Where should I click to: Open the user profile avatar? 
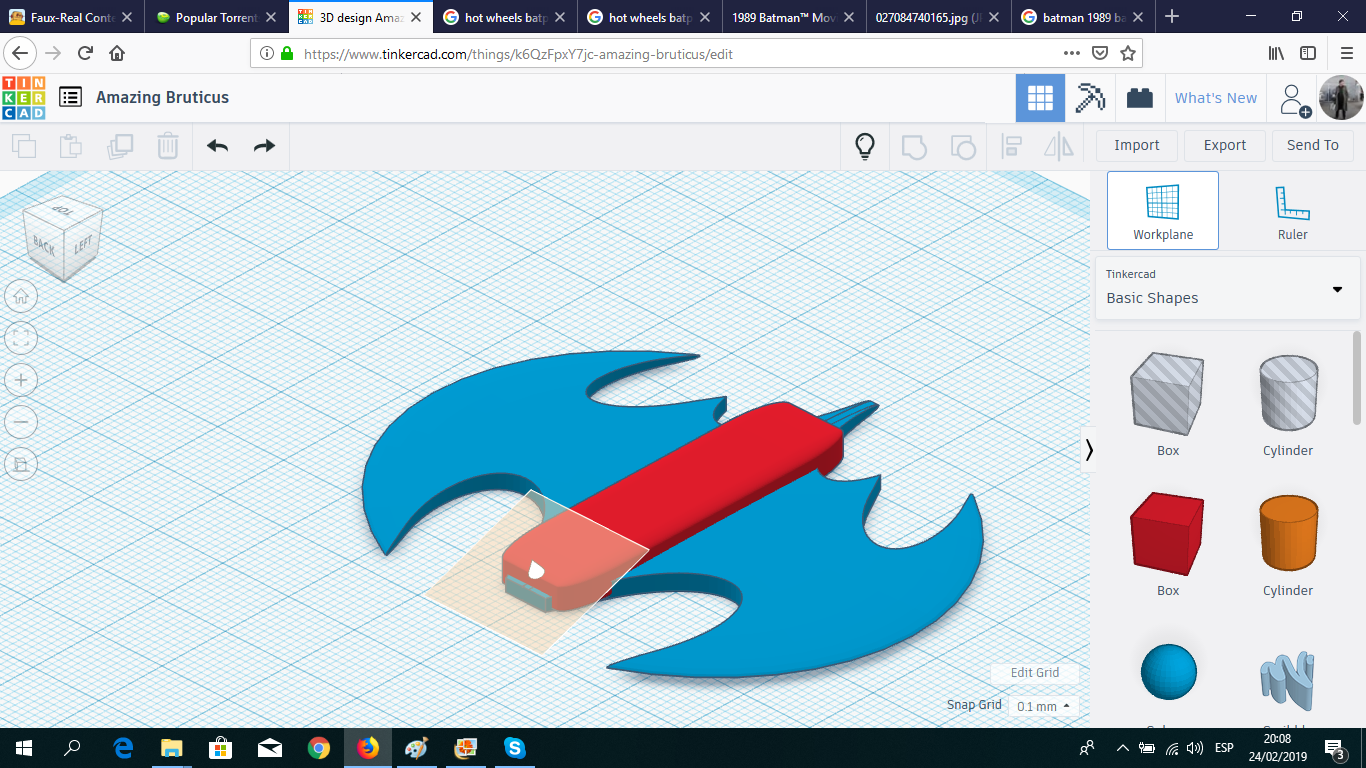(1340, 98)
